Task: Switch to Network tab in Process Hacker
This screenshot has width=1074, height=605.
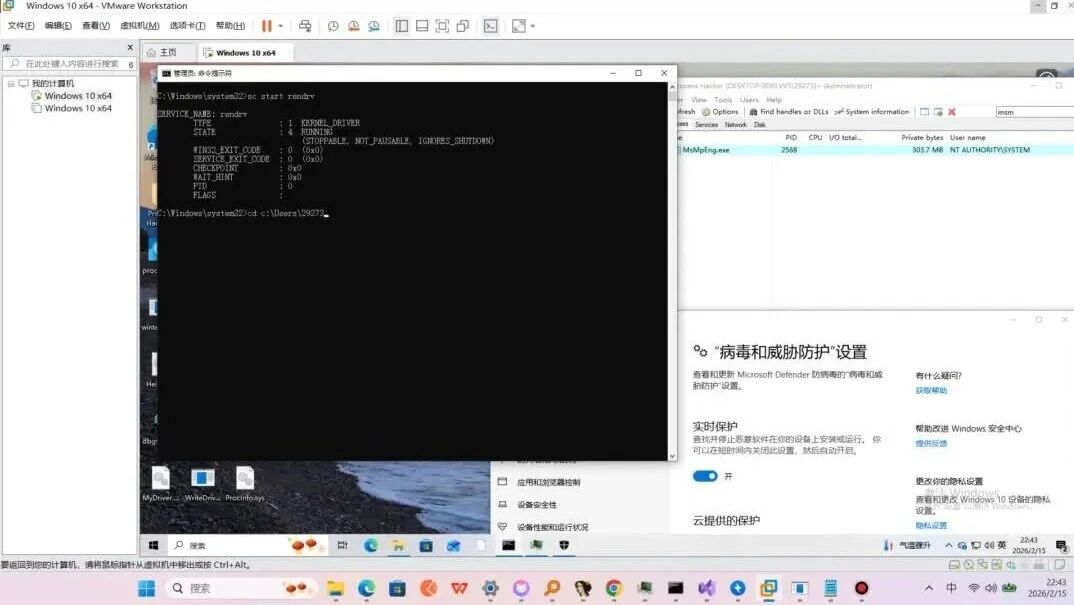Action: (x=736, y=125)
